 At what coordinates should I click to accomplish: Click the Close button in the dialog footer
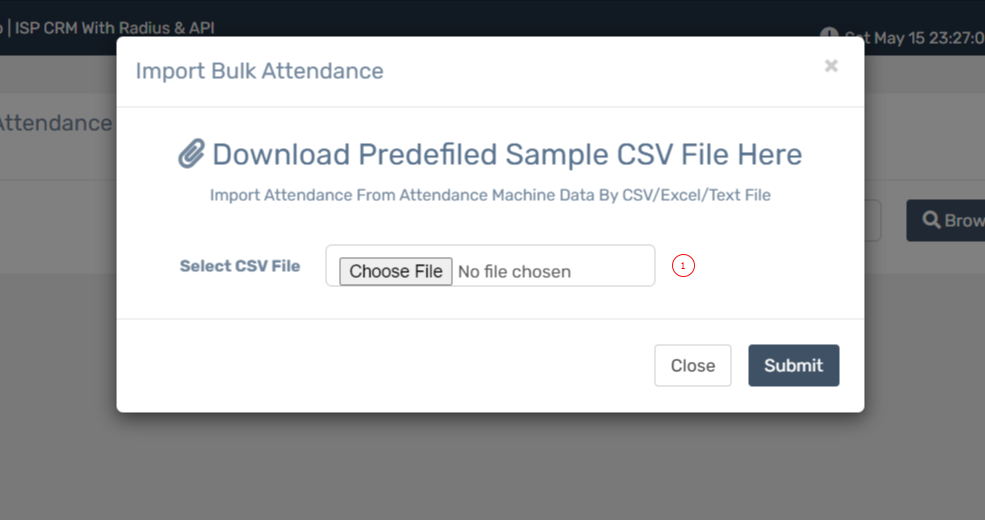pyautogui.click(x=693, y=366)
